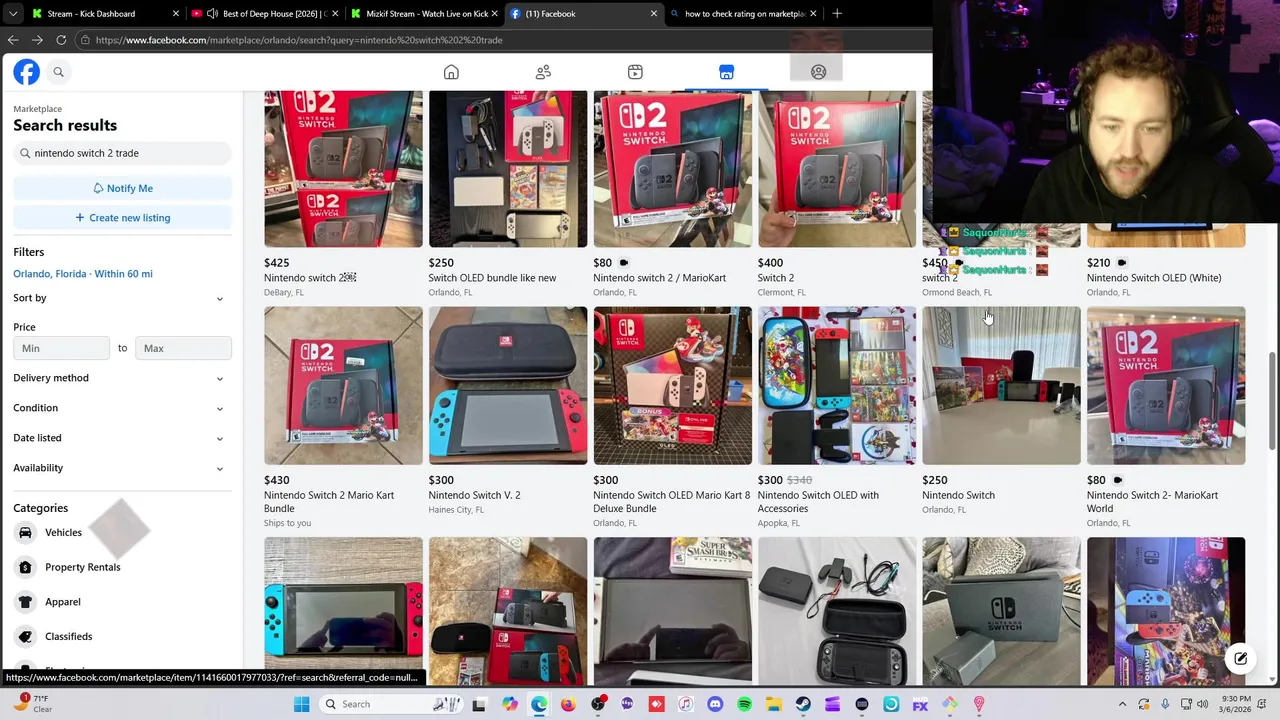Open the $250 Nintendo Switch Orlando listing

click(1001, 410)
